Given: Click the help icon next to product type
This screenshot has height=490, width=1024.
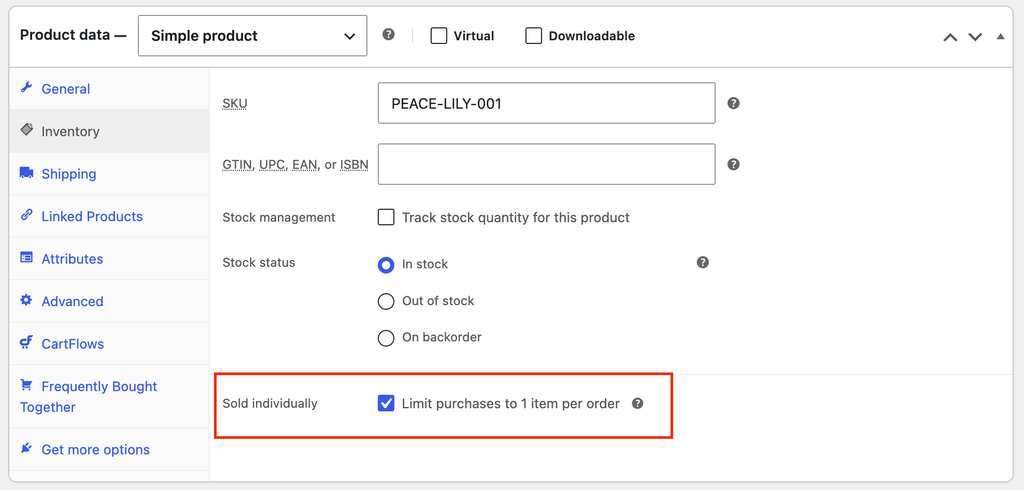Looking at the screenshot, I should point(389,35).
